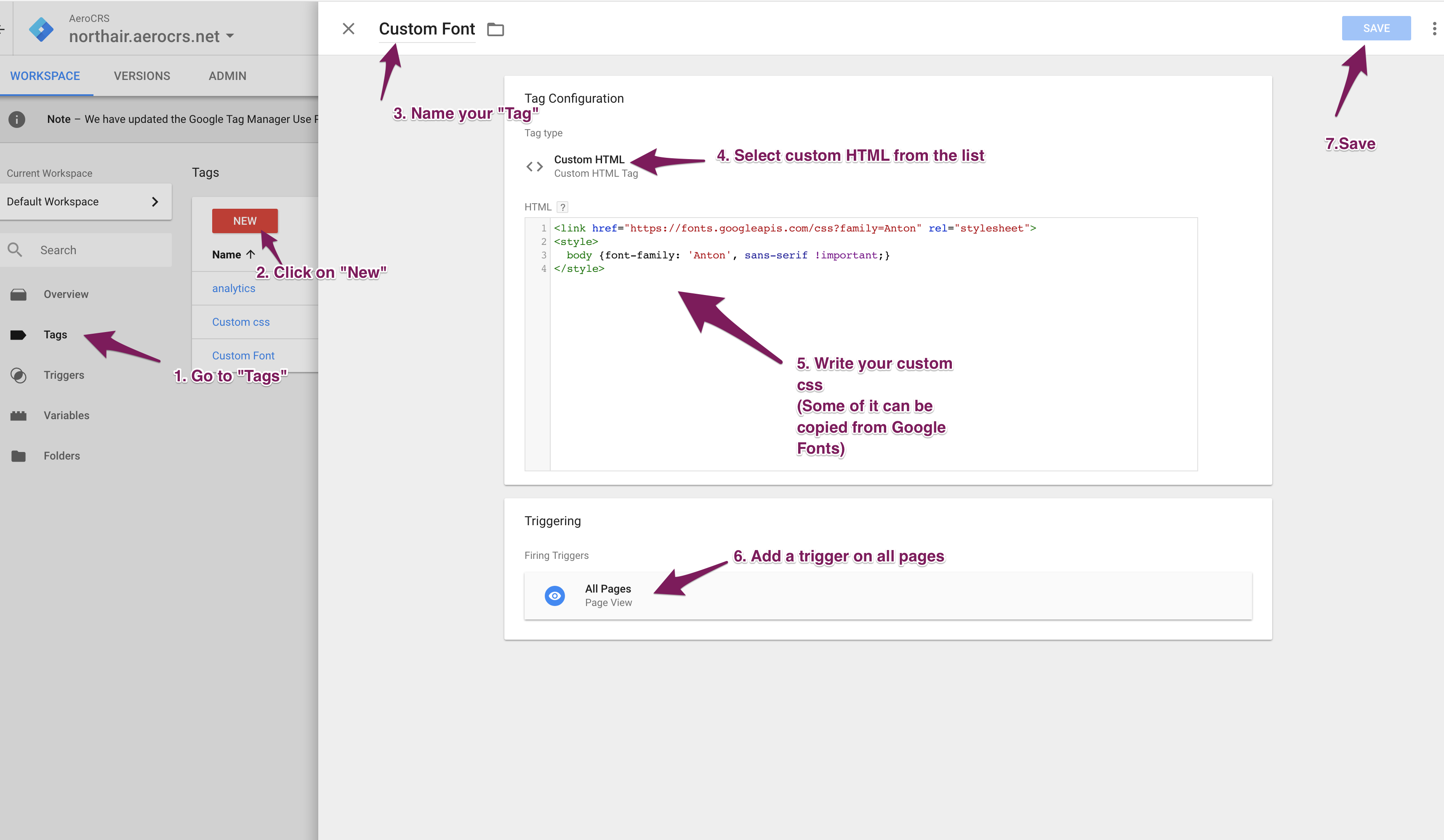This screenshot has height=840, width=1444.
Task: Open Folders in the sidebar
Action: (x=62, y=455)
